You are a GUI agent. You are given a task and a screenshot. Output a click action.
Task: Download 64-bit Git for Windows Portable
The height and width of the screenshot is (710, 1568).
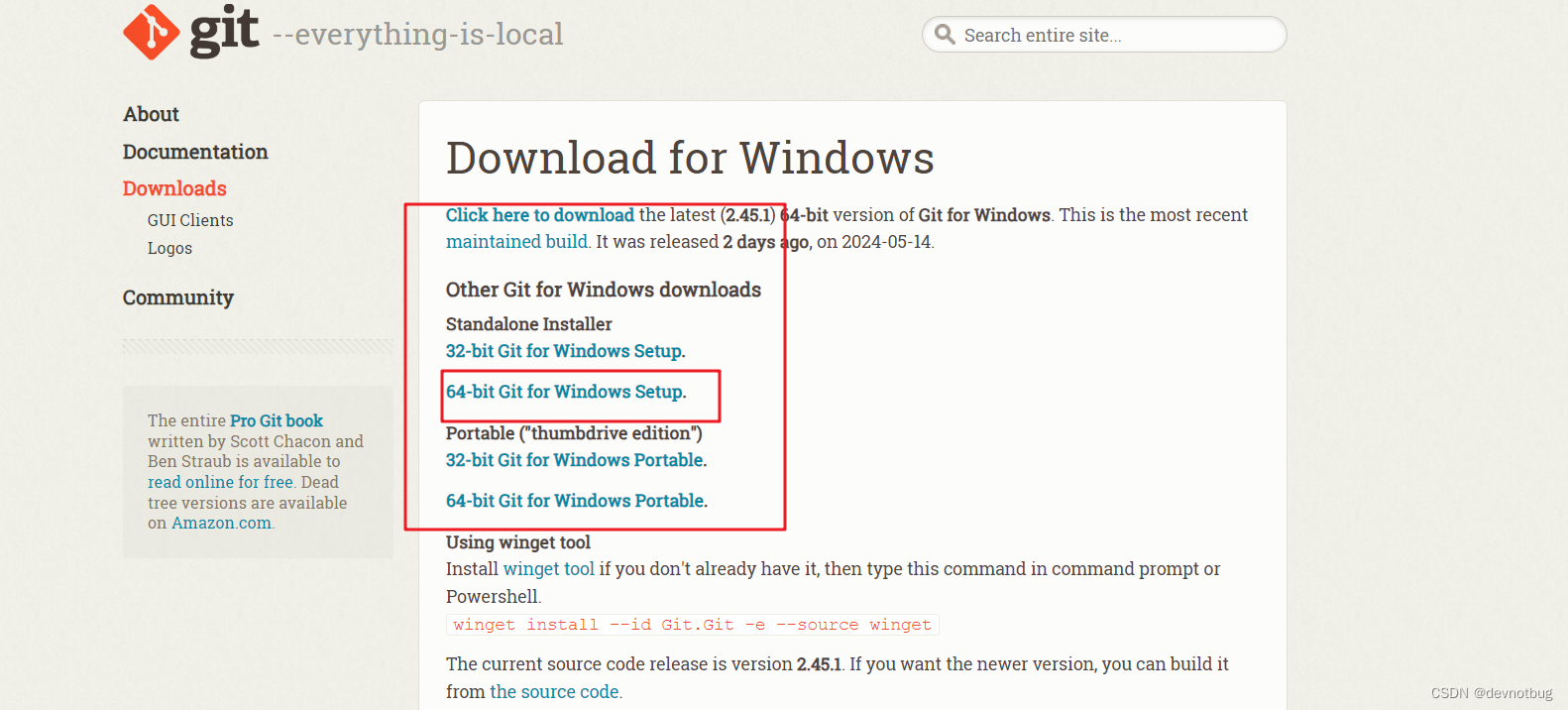(x=577, y=501)
